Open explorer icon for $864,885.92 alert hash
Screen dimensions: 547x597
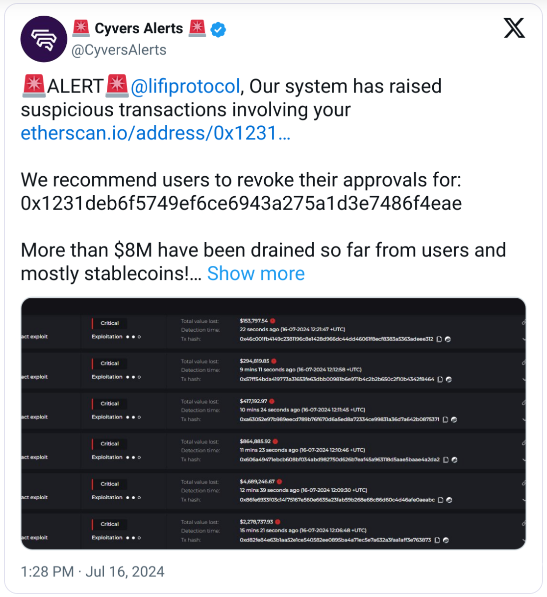pyautogui.click(x=454, y=460)
